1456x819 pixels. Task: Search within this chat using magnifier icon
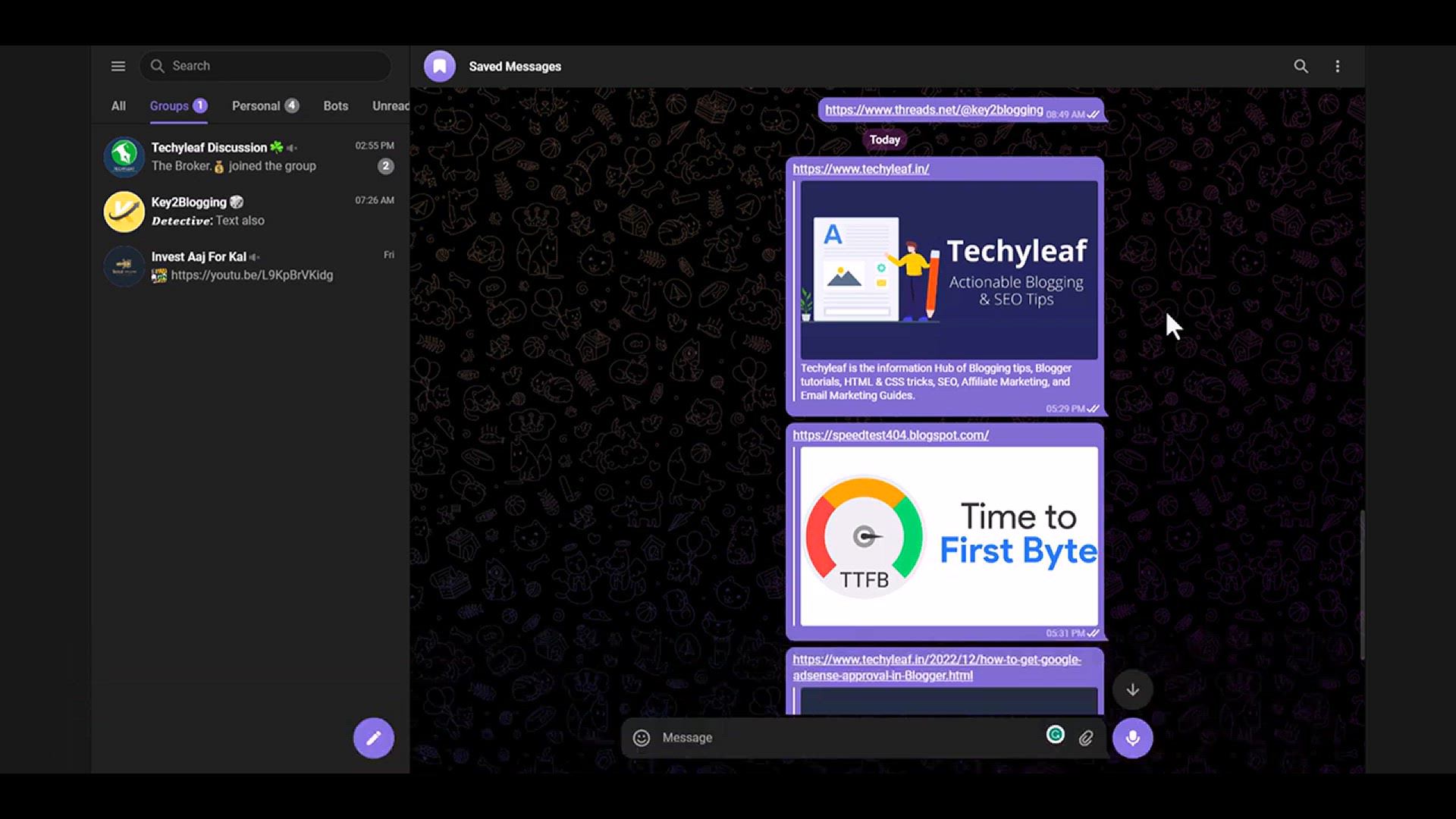coord(1301,66)
